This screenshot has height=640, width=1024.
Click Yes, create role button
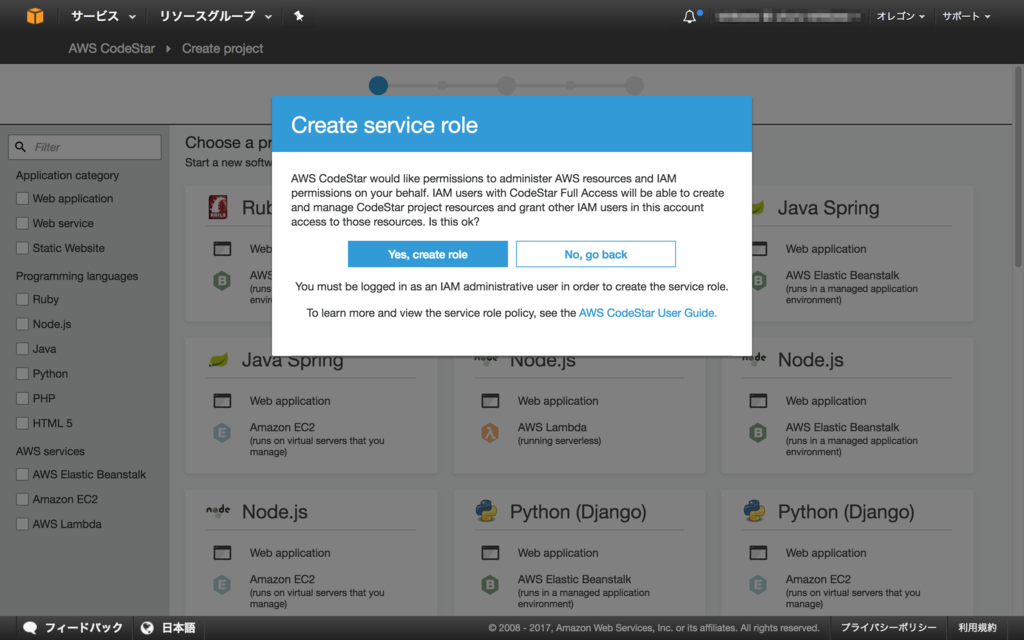[x=428, y=254]
